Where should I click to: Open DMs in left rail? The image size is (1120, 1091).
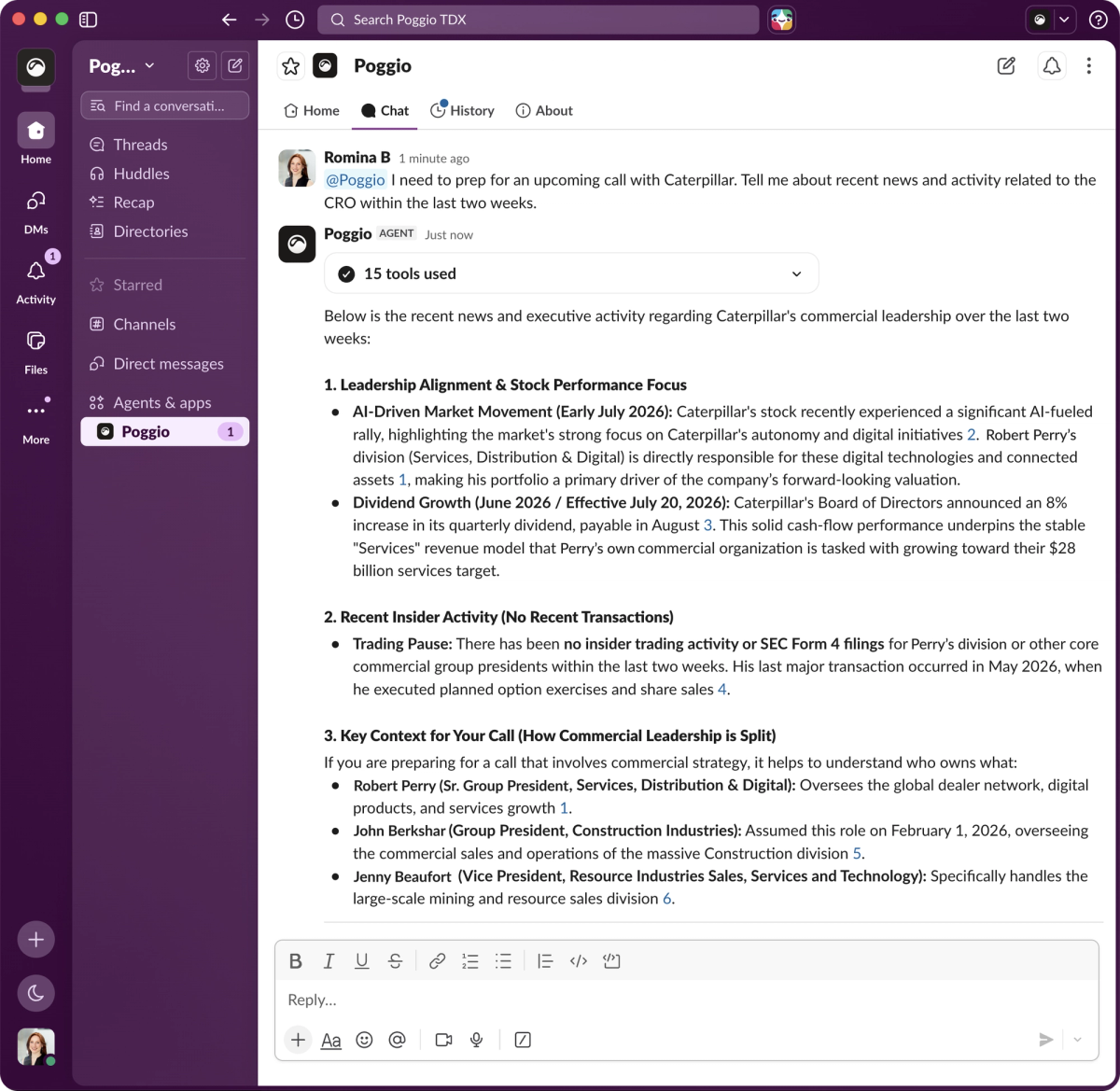(36, 211)
